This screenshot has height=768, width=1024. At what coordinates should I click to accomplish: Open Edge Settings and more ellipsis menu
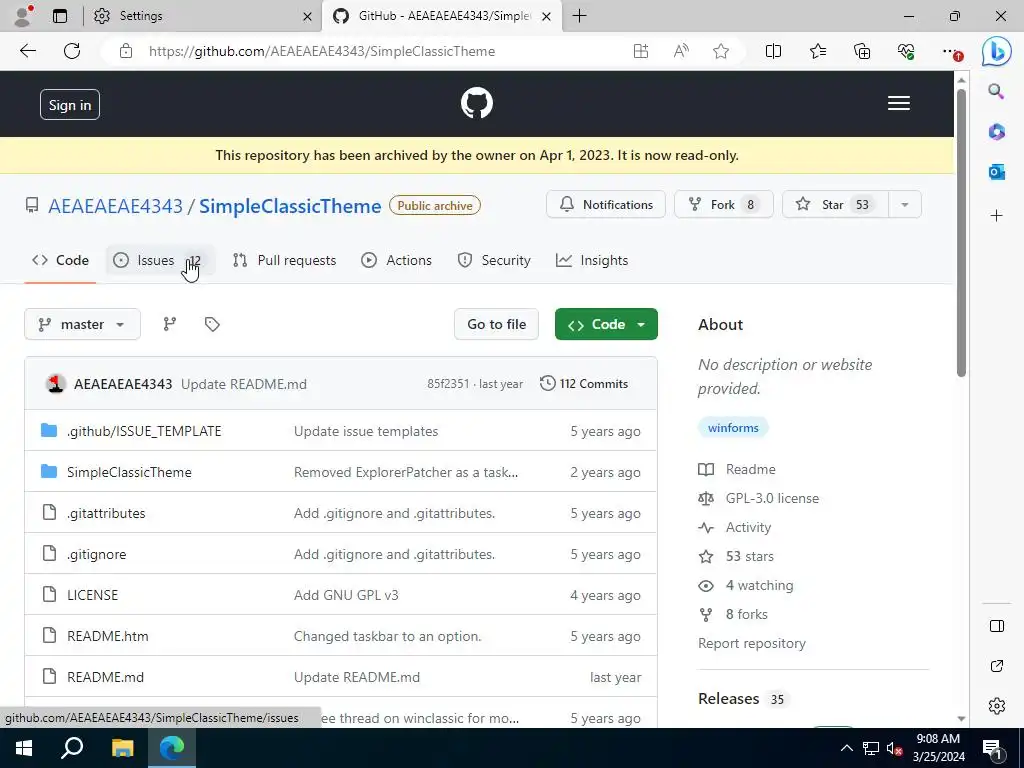tap(951, 51)
